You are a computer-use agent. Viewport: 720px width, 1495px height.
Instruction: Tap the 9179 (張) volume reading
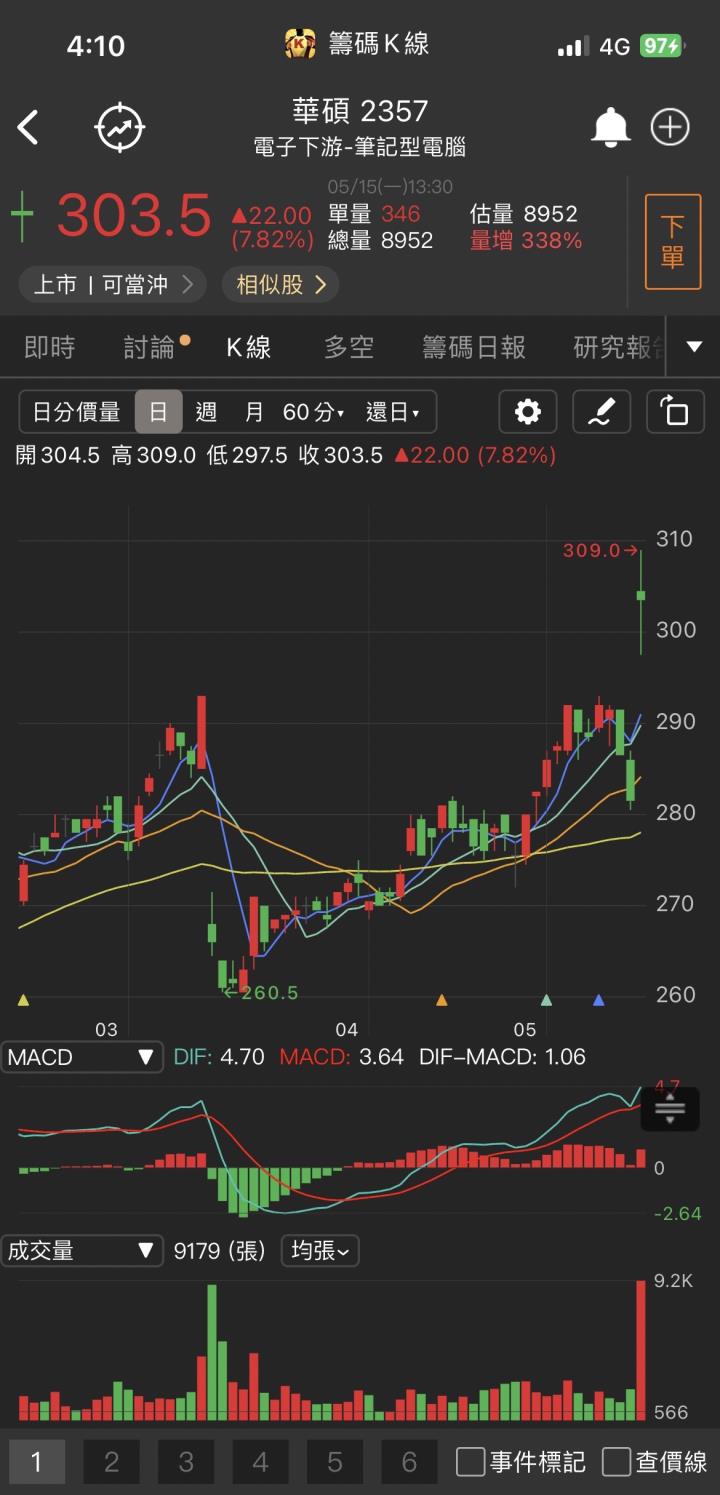(x=220, y=1251)
